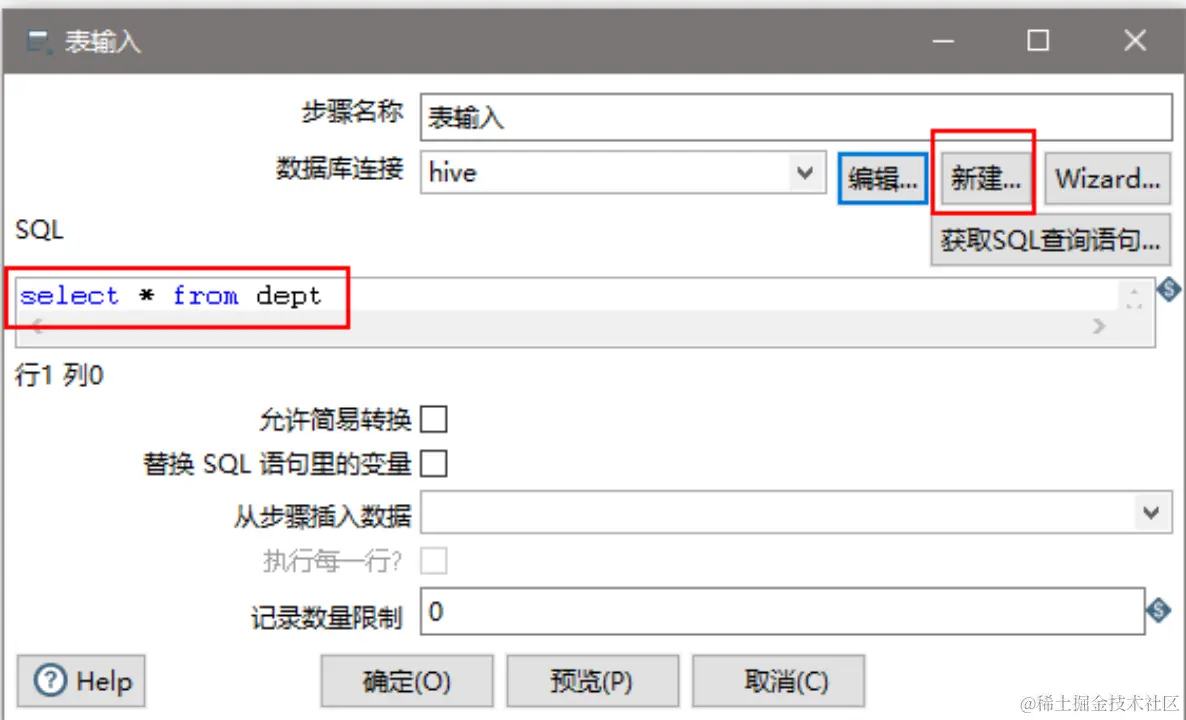Click the 表输入 window title icon
This screenshot has height=720, width=1186.
coord(38,42)
